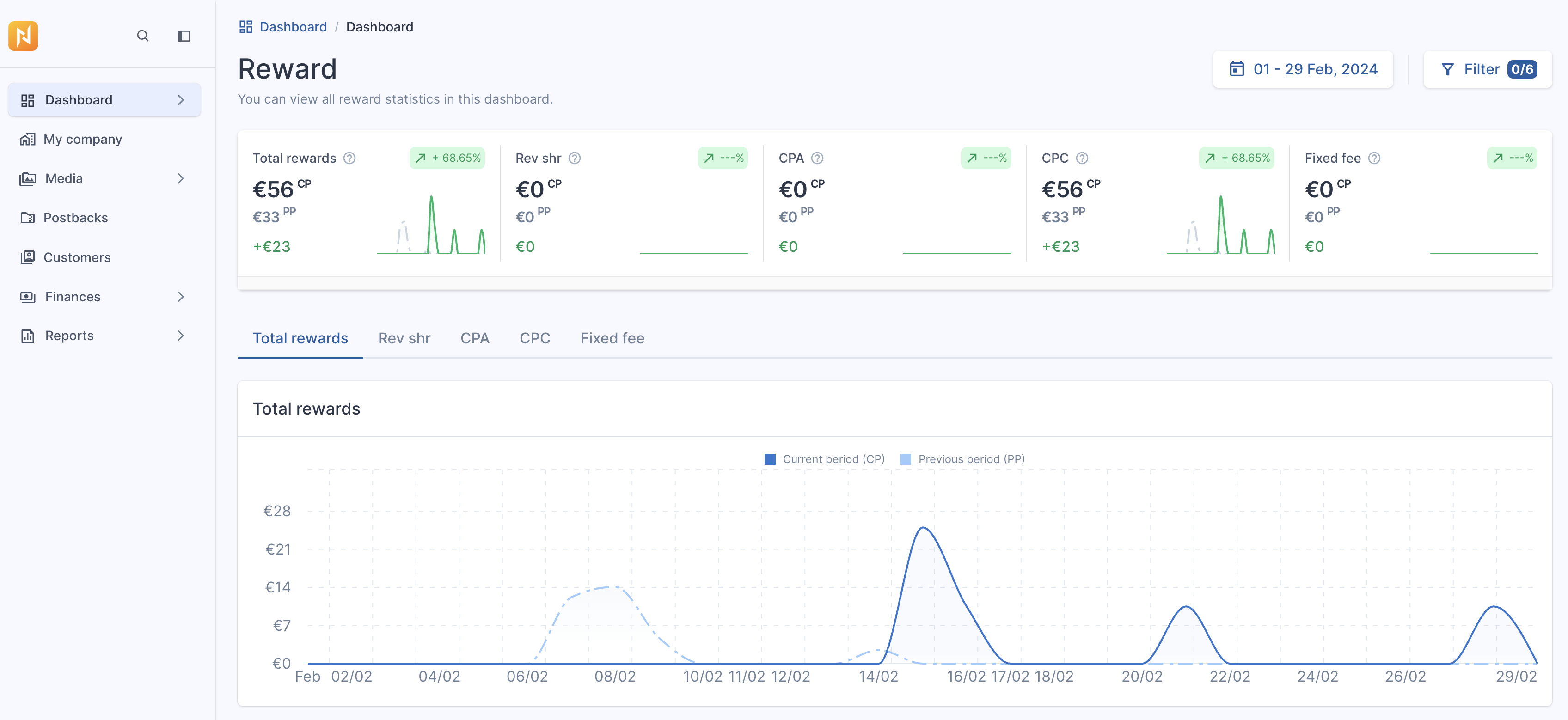Click the 29/02 x-axis date label
The height and width of the screenshot is (720, 1568).
pos(1516,677)
